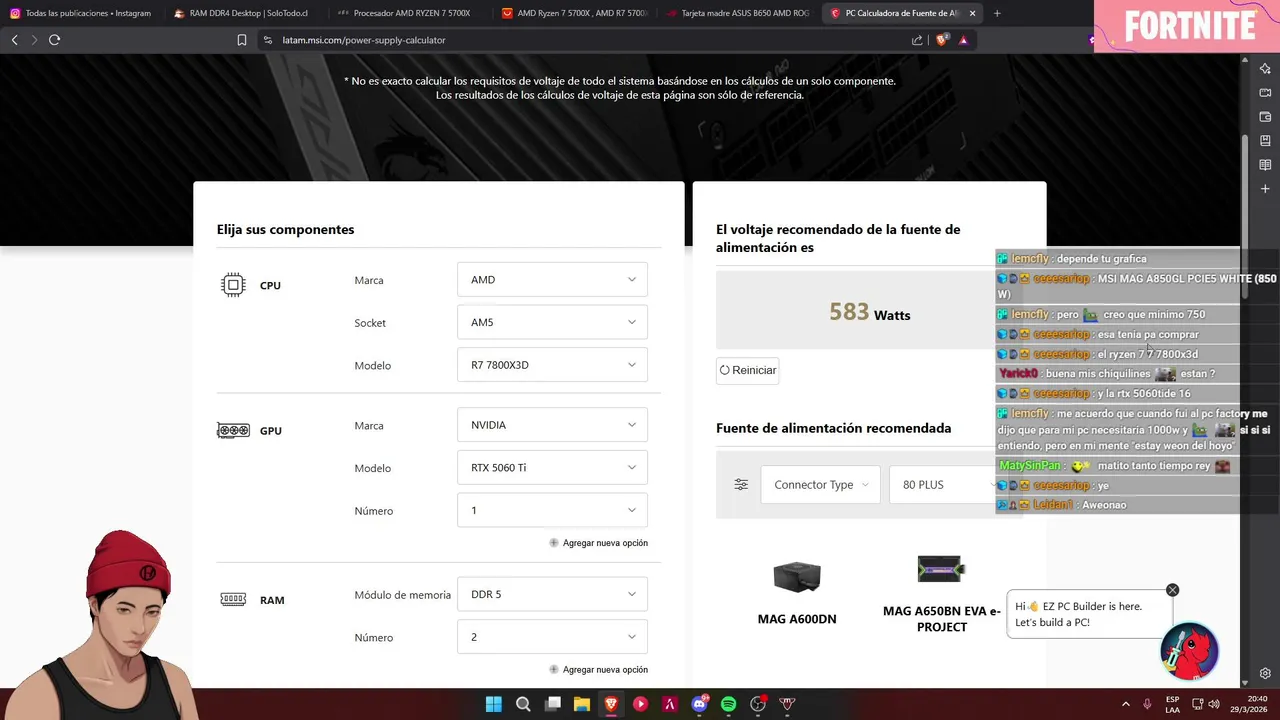Open the red play-button app on taskbar
Screen dimensions: 1280x720
click(x=640, y=704)
